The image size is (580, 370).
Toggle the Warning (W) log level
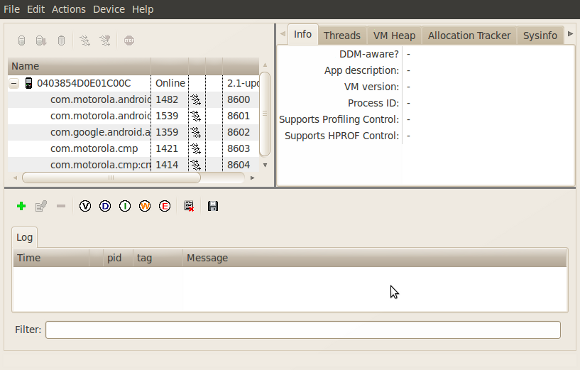click(x=145, y=206)
